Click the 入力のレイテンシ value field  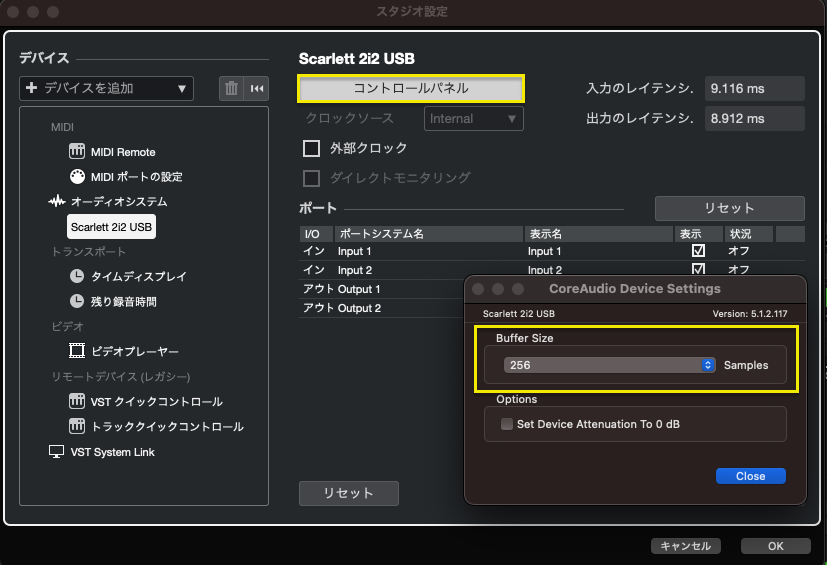click(754, 89)
